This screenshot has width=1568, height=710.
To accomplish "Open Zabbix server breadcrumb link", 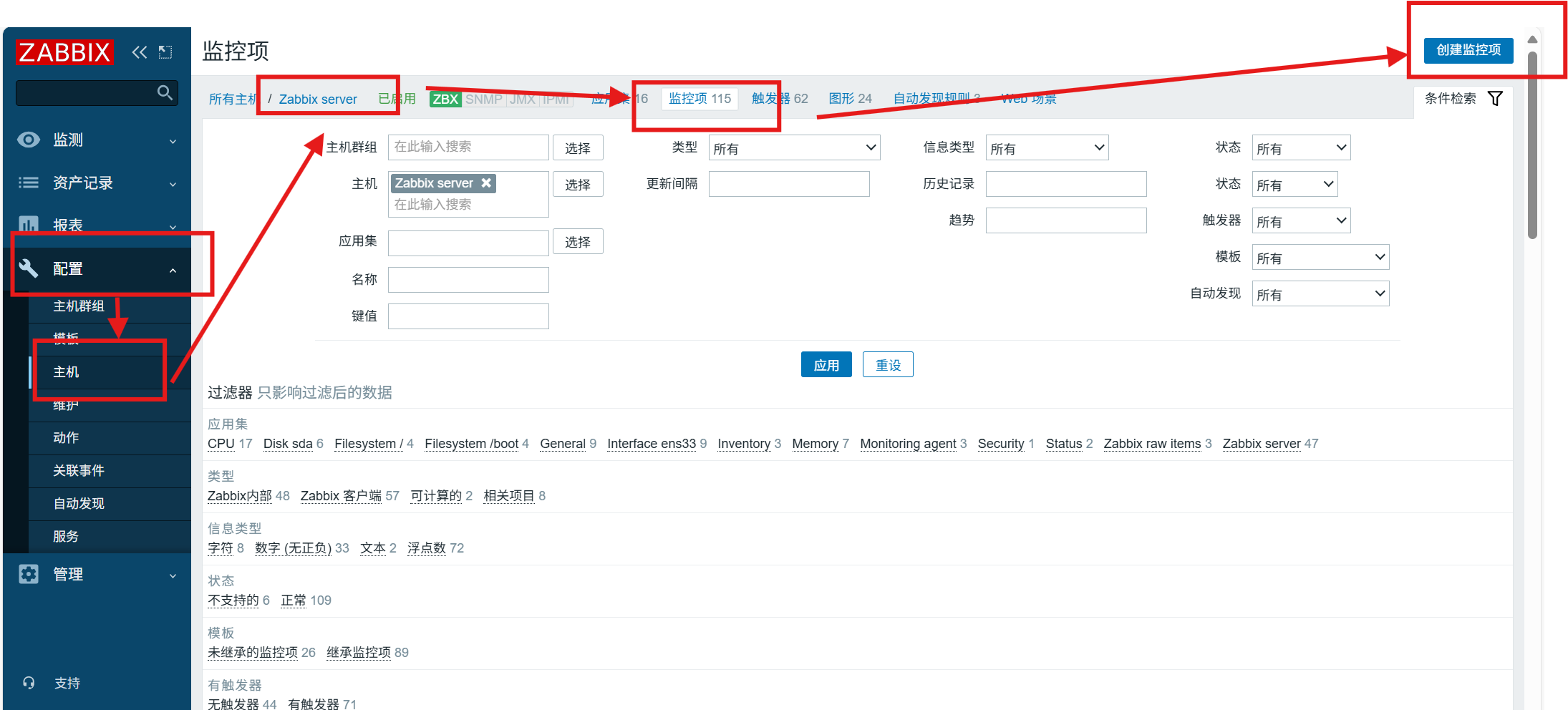I will tap(318, 99).
